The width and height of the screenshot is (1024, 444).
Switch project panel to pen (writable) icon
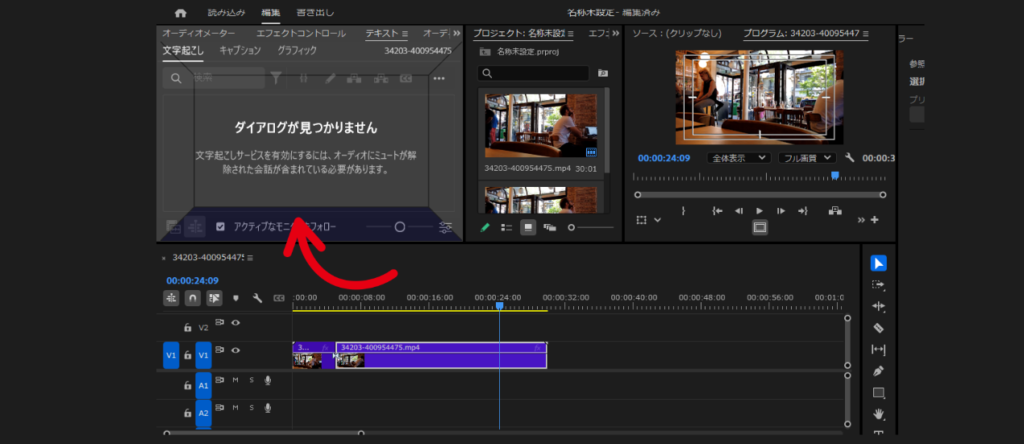(x=486, y=227)
